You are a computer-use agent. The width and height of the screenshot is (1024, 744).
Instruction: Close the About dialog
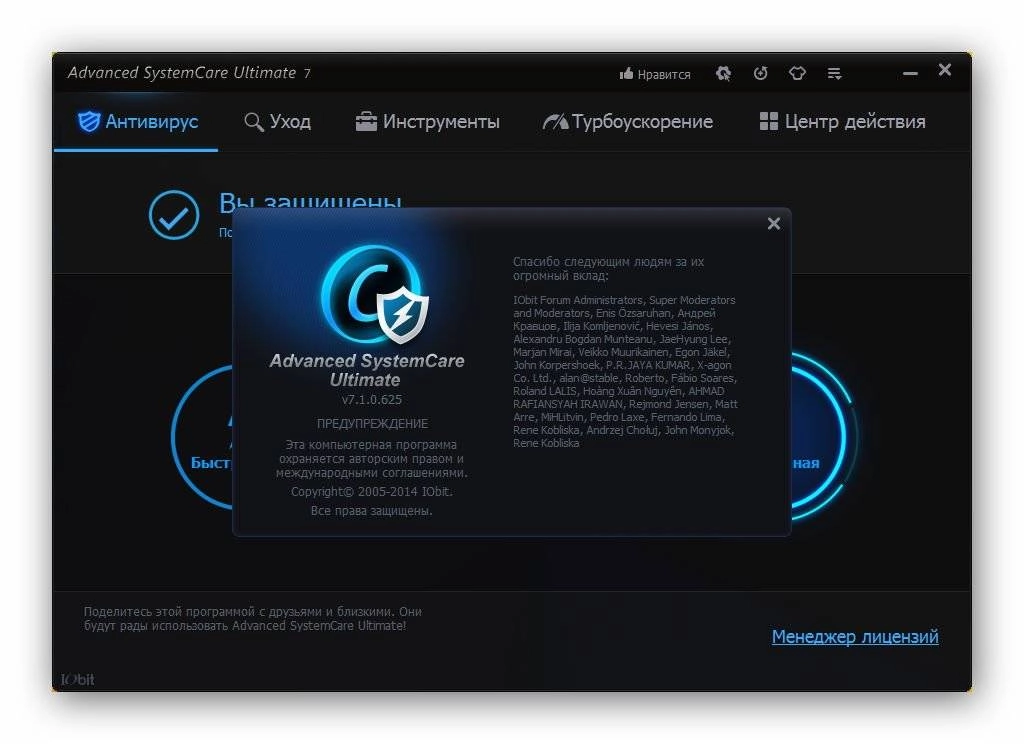774,223
